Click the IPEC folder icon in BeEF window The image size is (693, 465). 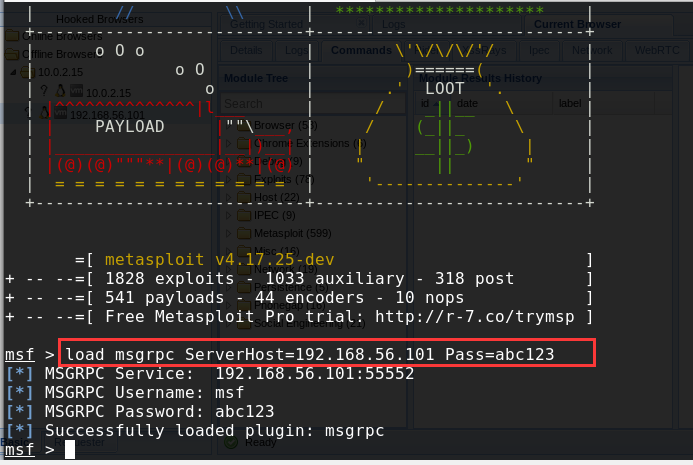click(244, 215)
